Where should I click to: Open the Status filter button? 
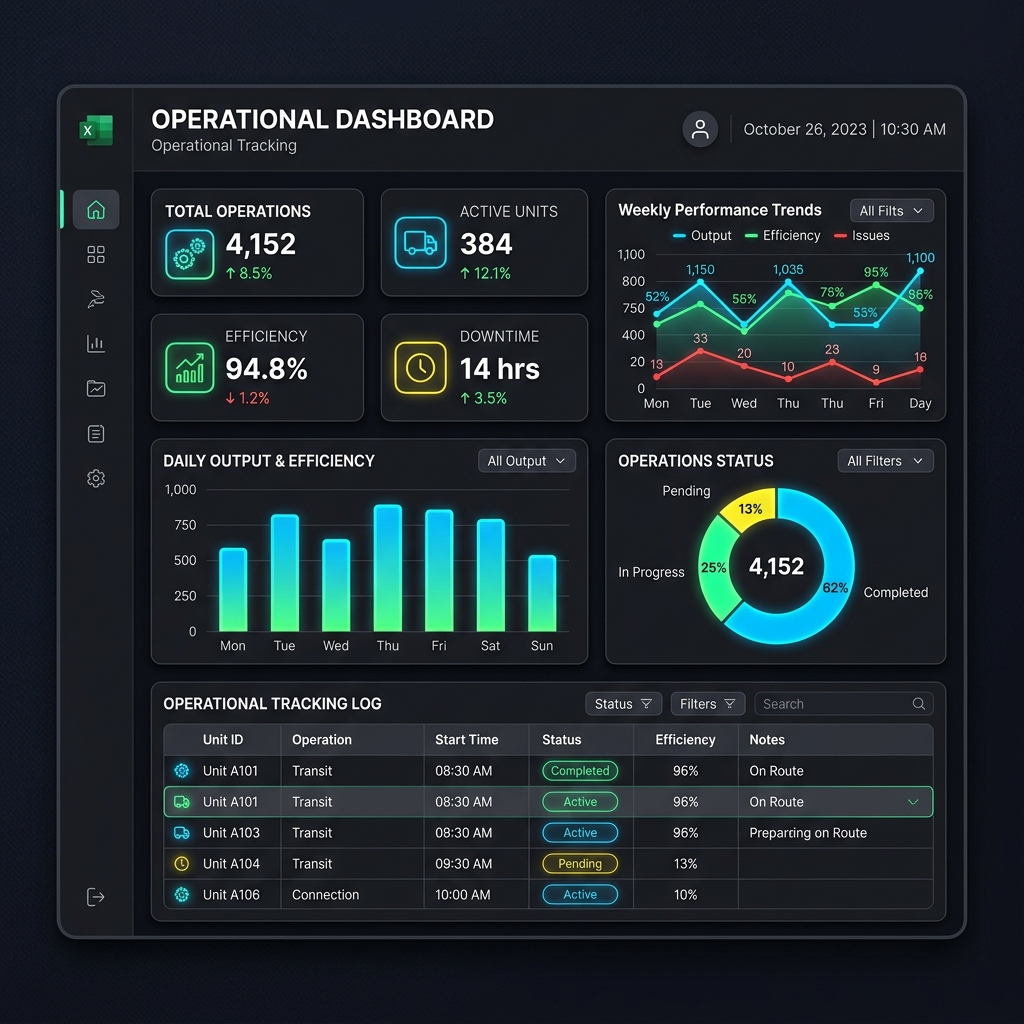click(623, 703)
